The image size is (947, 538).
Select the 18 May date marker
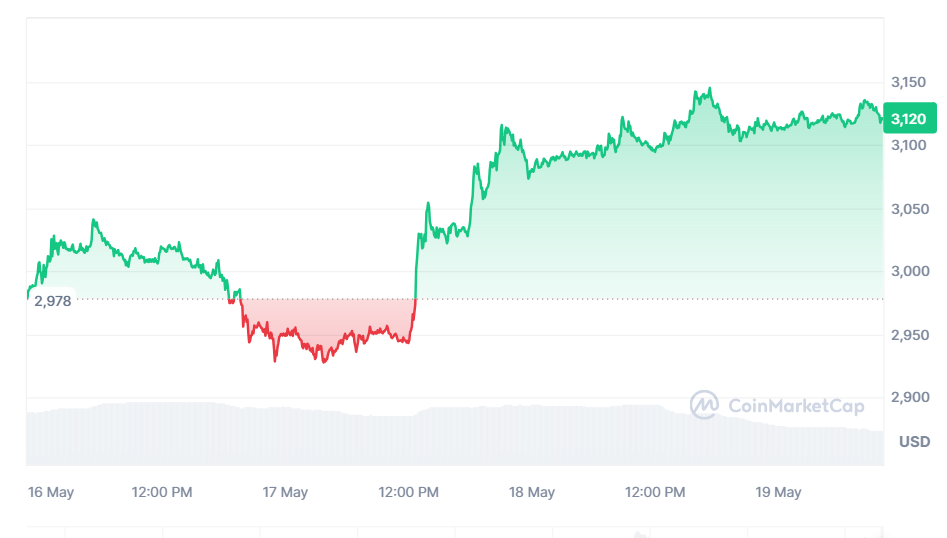click(x=531, y=492)
